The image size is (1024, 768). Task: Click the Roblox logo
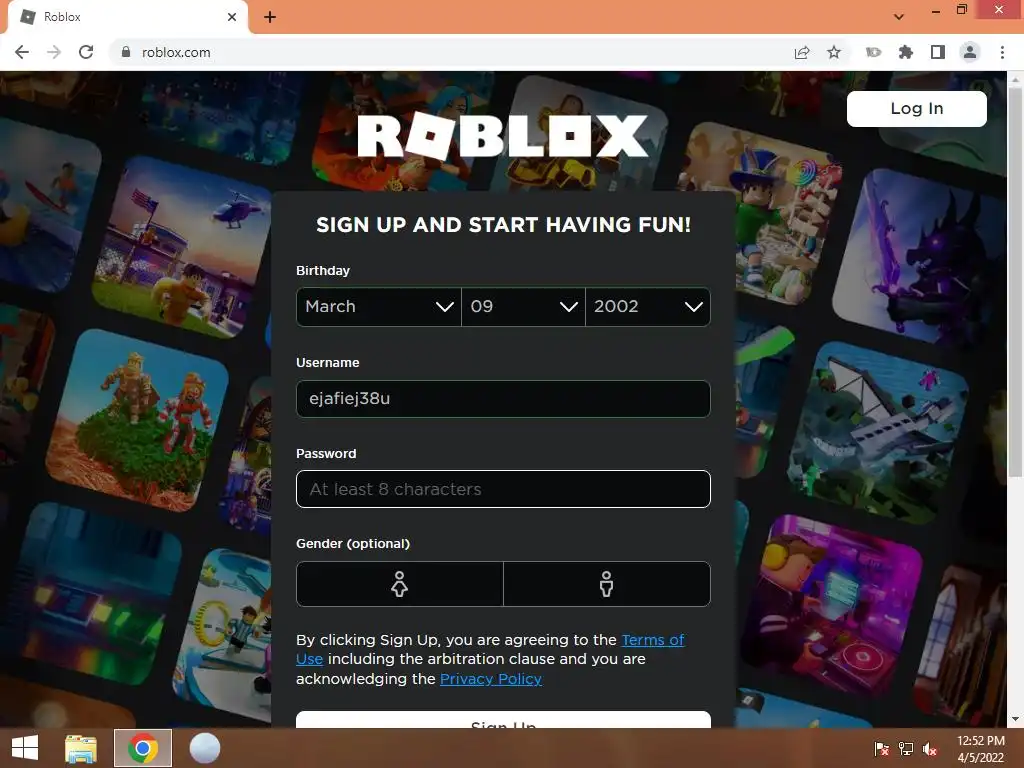[503, 136]
